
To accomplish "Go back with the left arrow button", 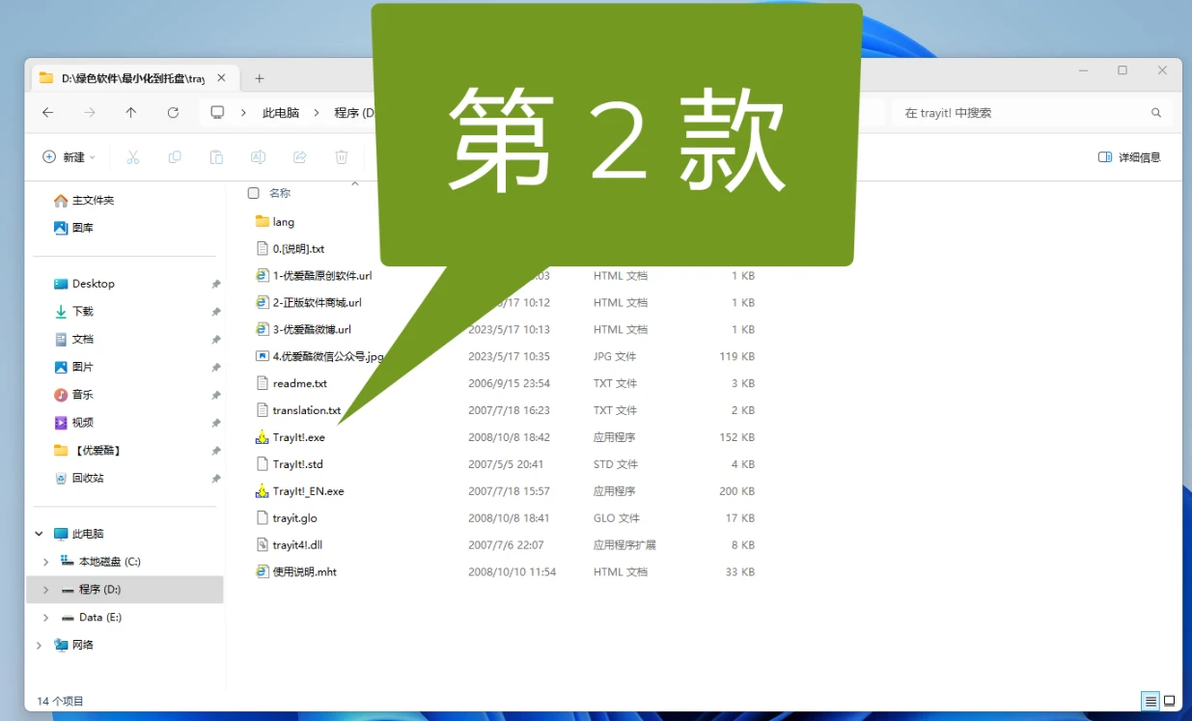I will 48,113.
